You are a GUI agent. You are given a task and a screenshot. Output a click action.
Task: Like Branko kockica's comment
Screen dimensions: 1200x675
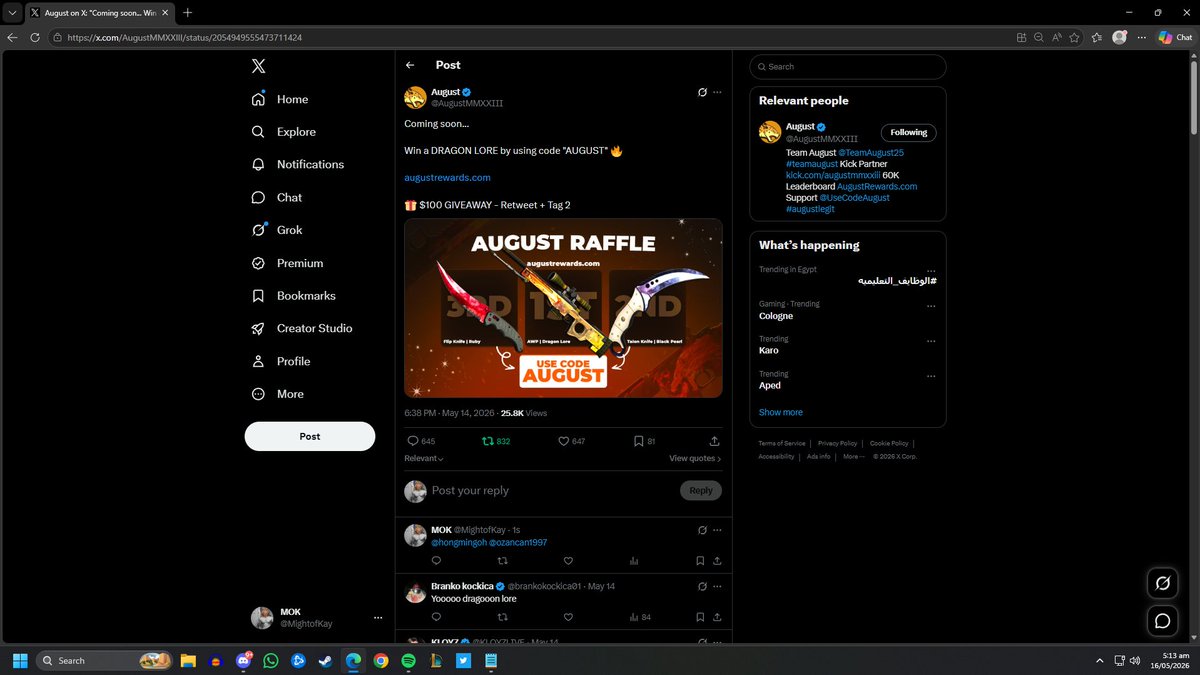tap(568, 617)
